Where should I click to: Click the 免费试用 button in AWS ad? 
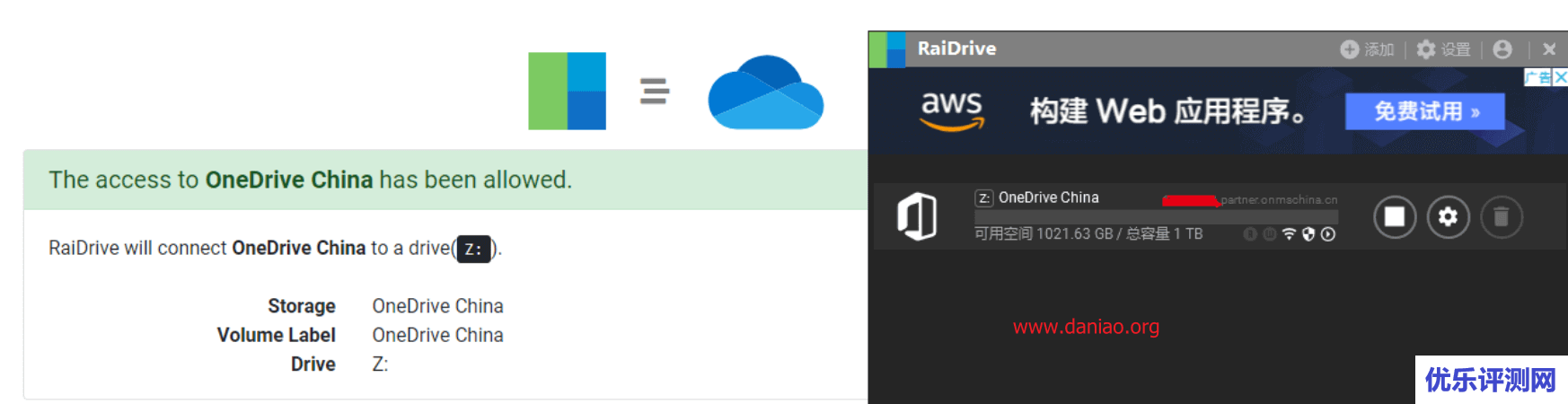(1425, 111)
